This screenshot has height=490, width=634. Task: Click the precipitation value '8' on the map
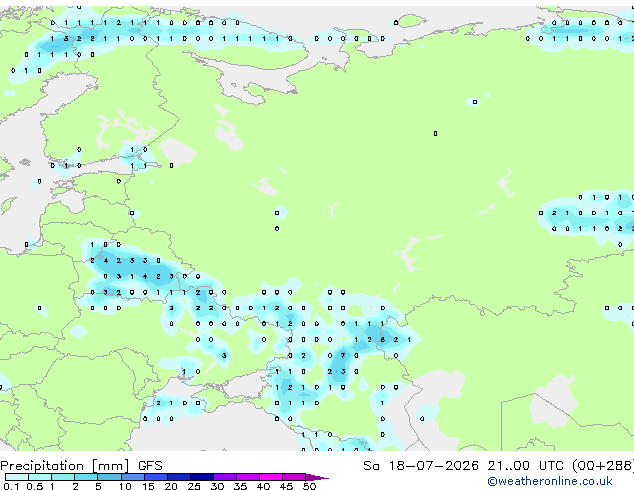coord(383,340)
